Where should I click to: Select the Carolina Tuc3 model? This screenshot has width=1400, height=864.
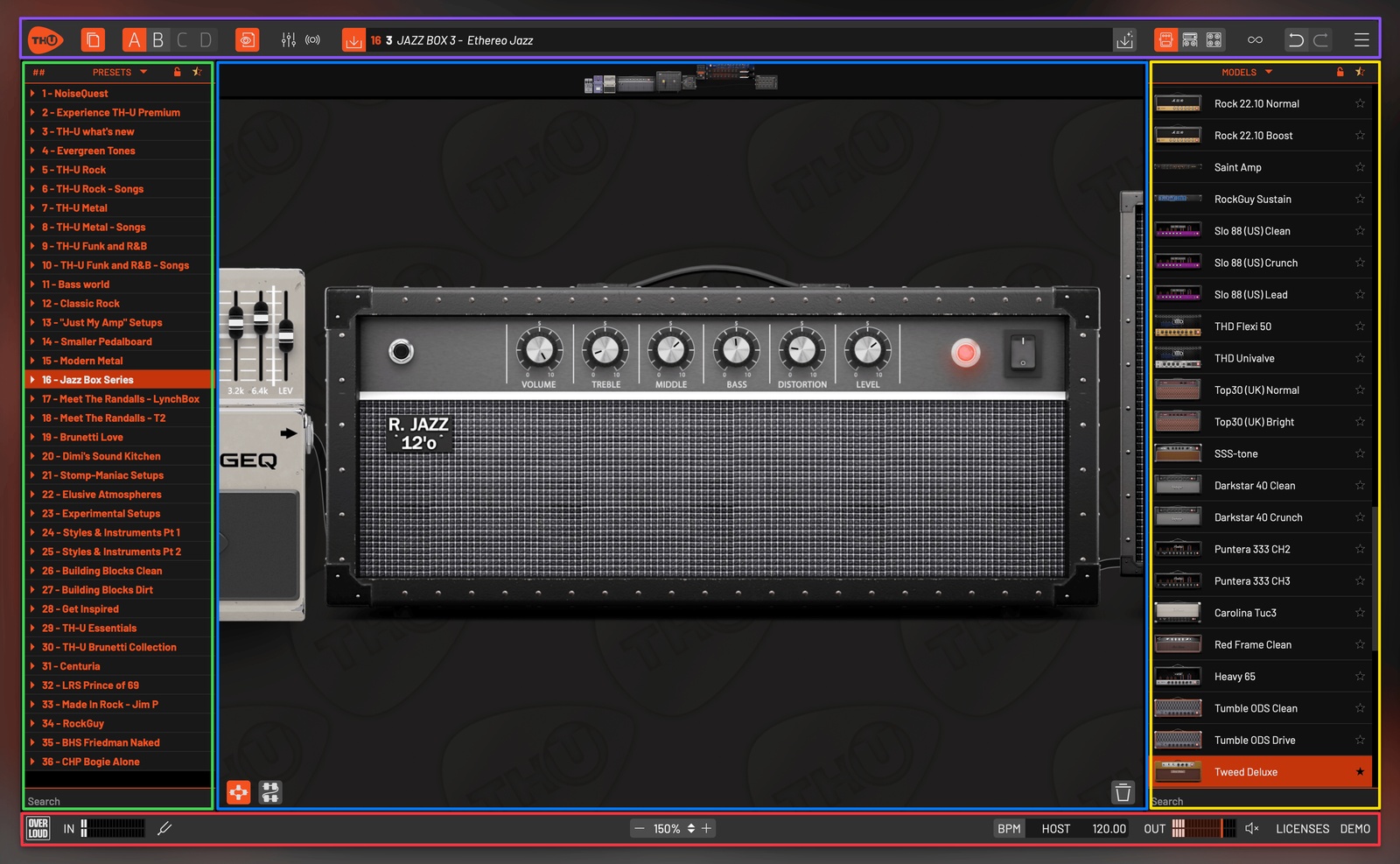tap(1261, 613)
